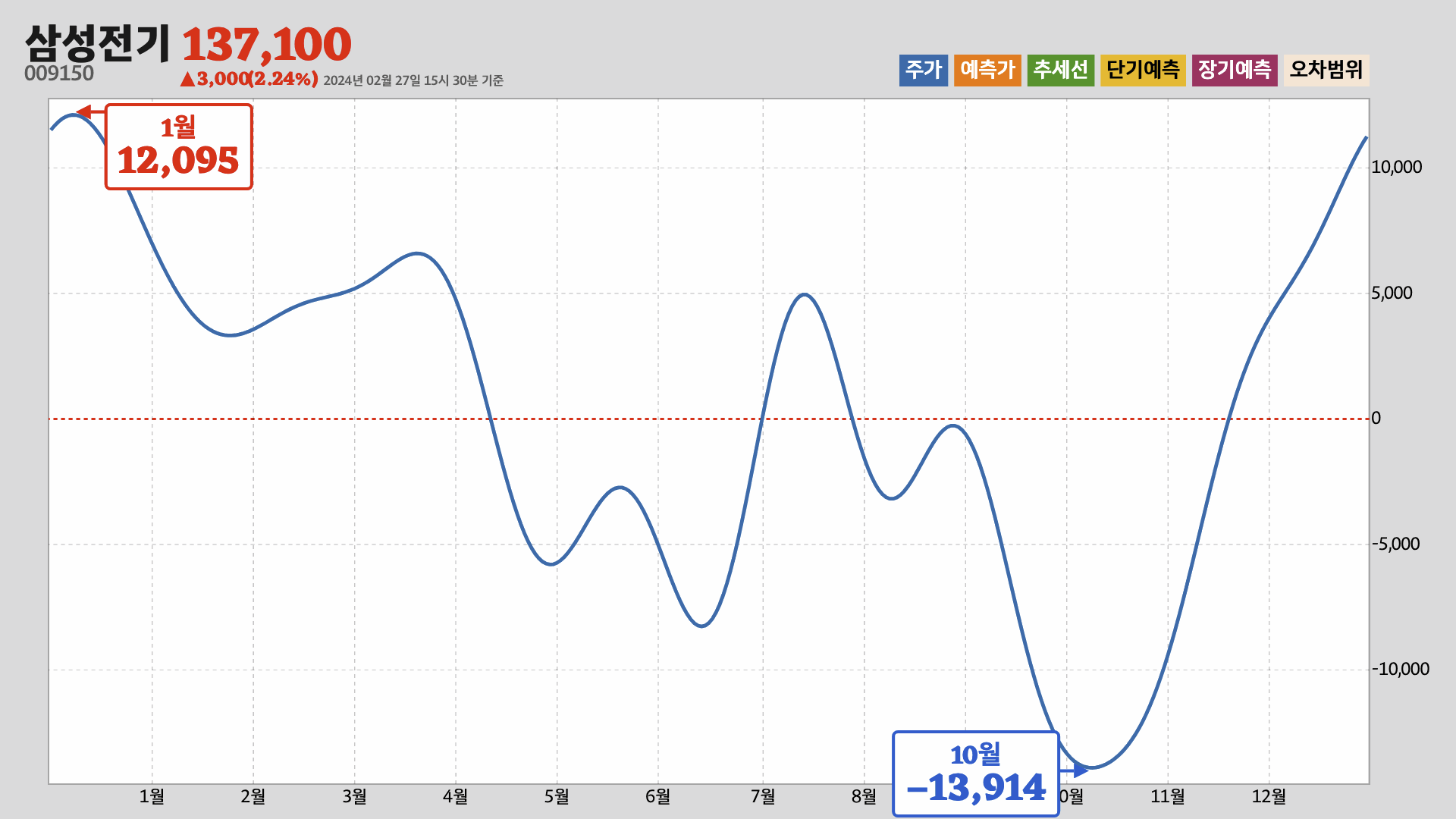Click the 4월 x-axis label
The height and width of the screenshot is (819, 1456).
(x=456, y=796)
